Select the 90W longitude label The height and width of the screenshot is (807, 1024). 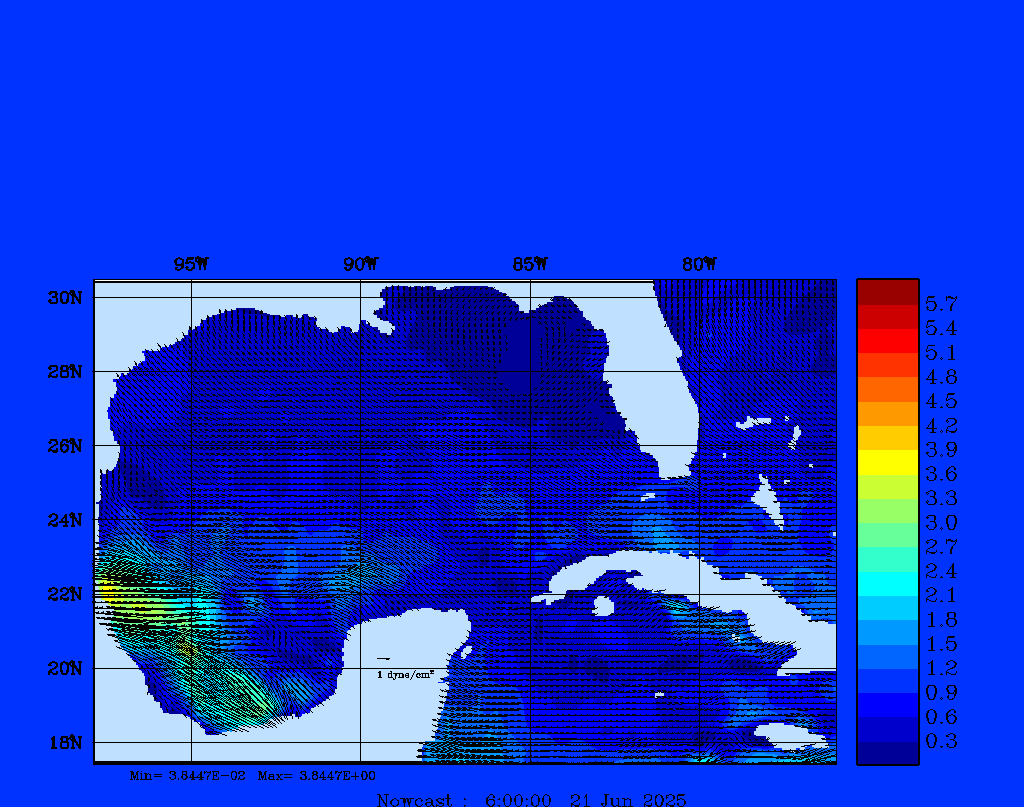pos(360,264)
